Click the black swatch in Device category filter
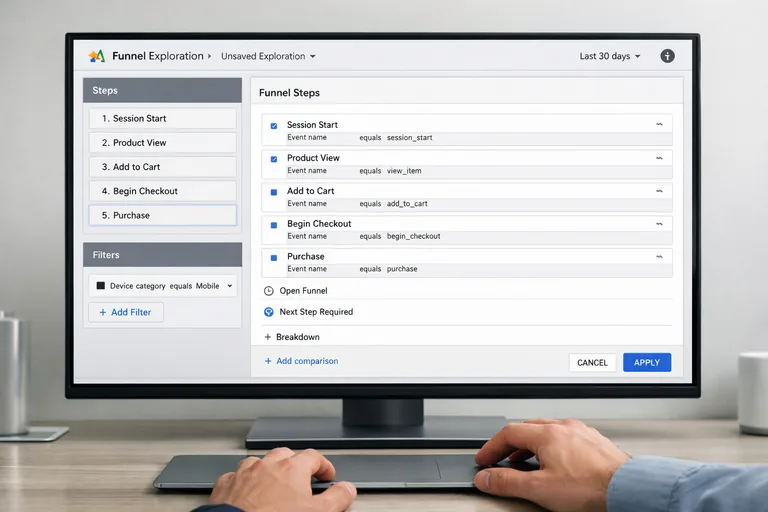768x512 pixels. [100, 286]
